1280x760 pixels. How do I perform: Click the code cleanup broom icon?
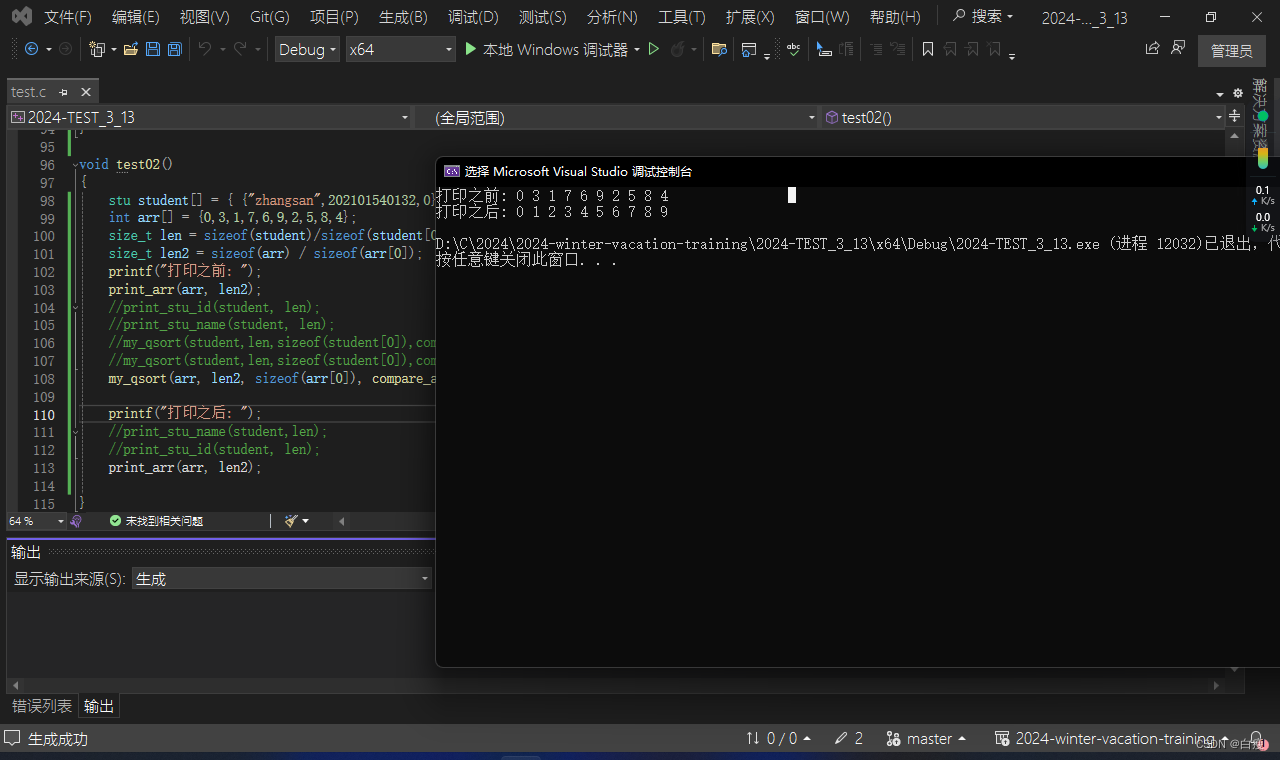pos(291,521)
